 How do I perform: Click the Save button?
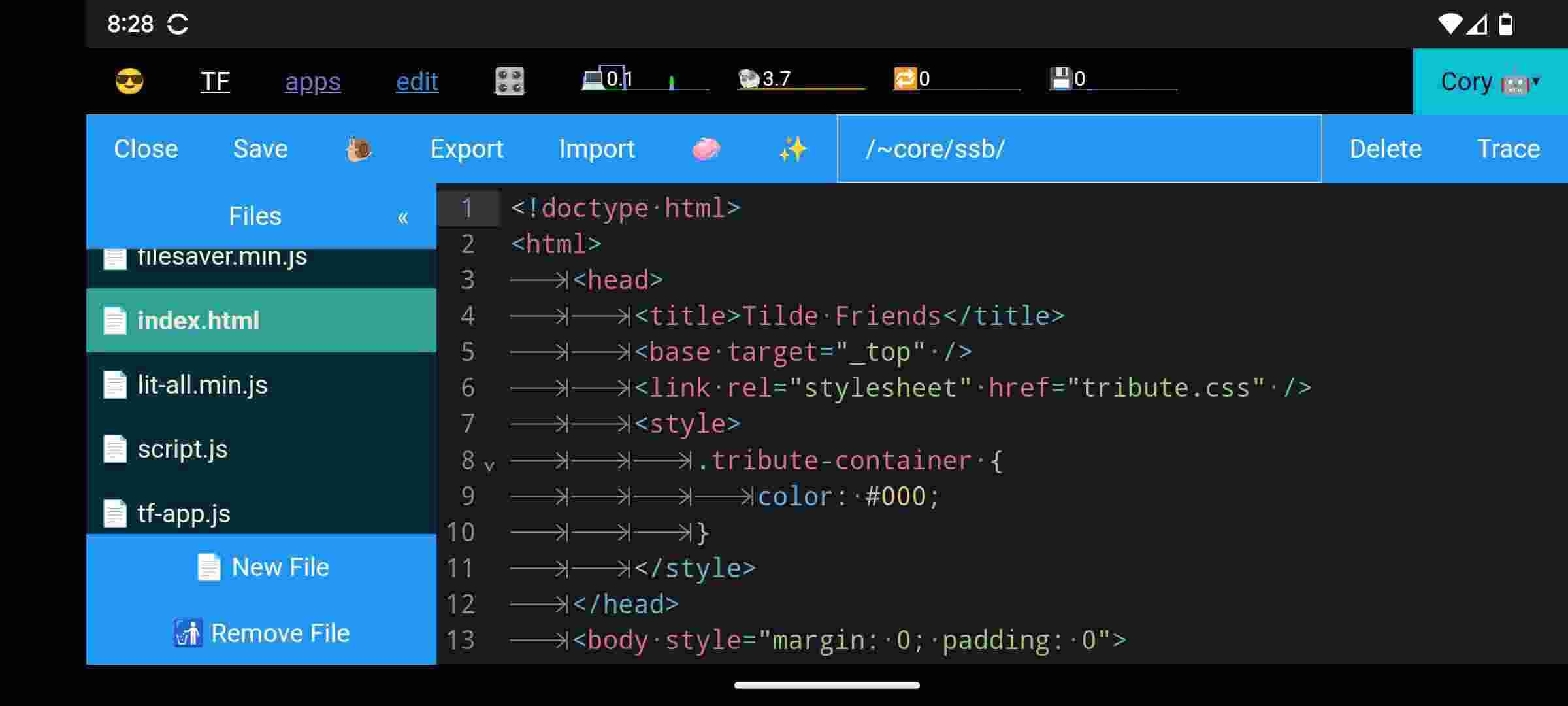260,148
